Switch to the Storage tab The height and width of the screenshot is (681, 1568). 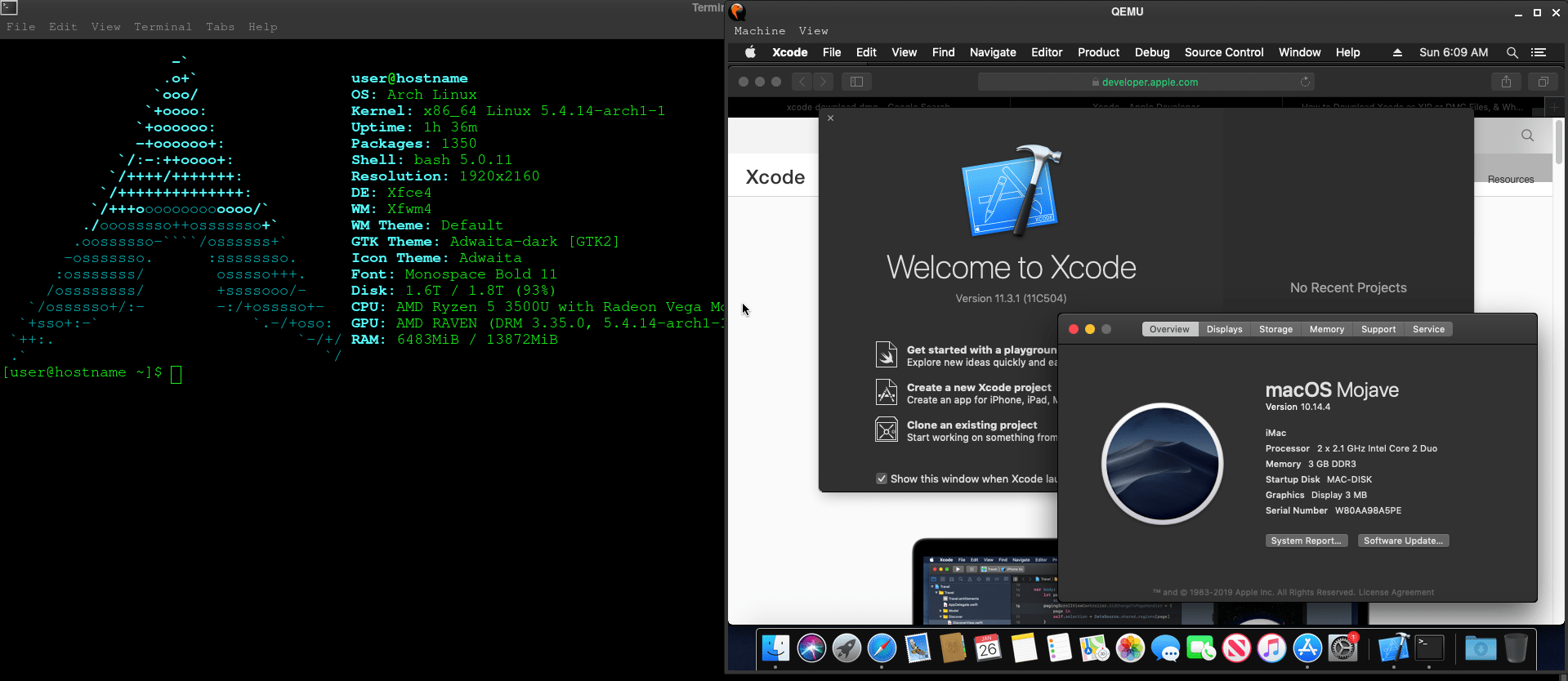(1275, 329)
